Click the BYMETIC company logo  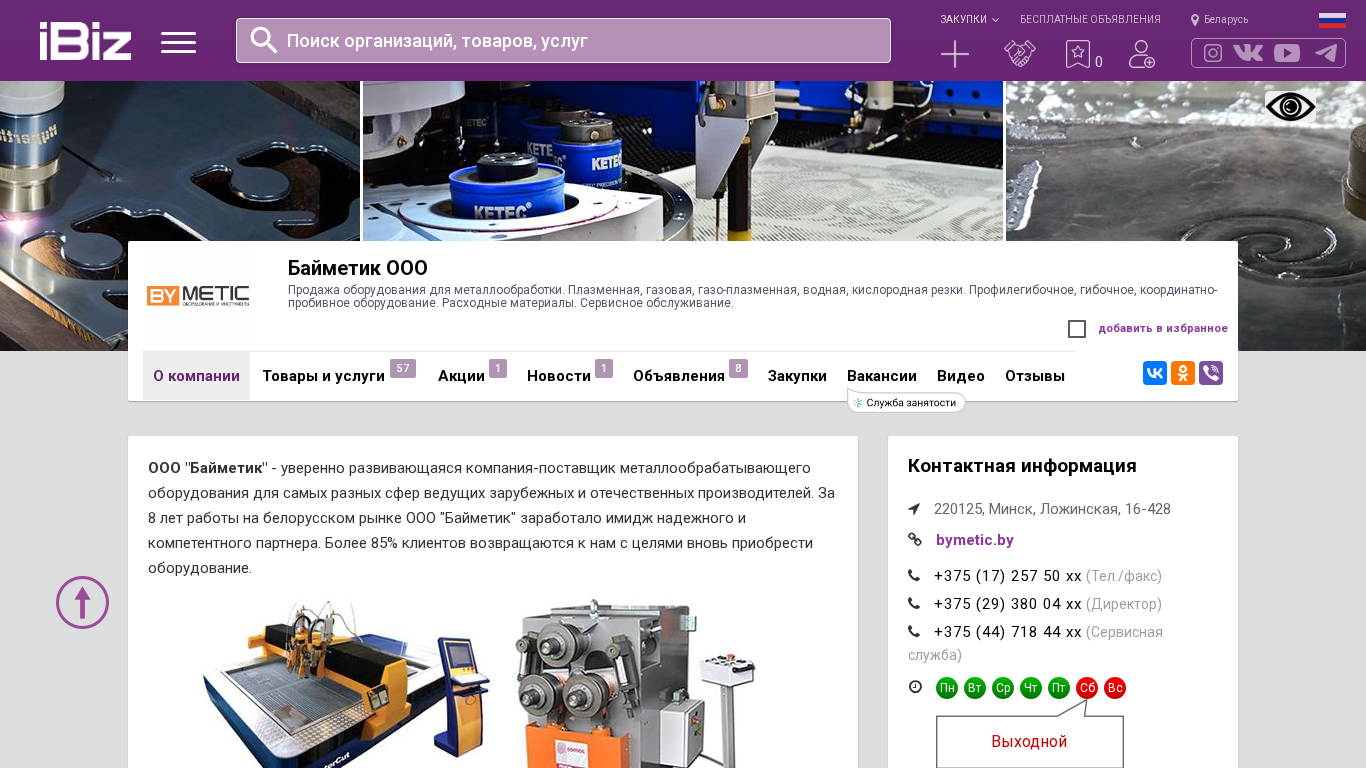(198, 296)
